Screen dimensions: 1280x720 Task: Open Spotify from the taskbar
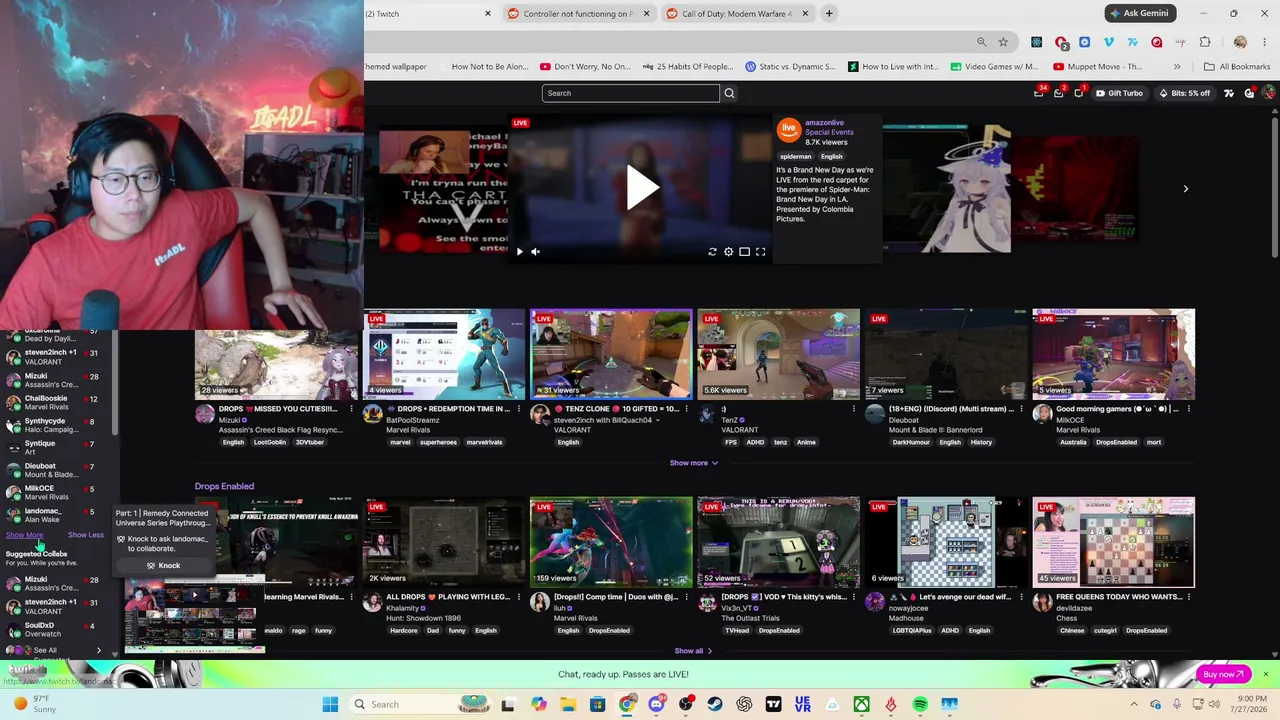point(920,704)
